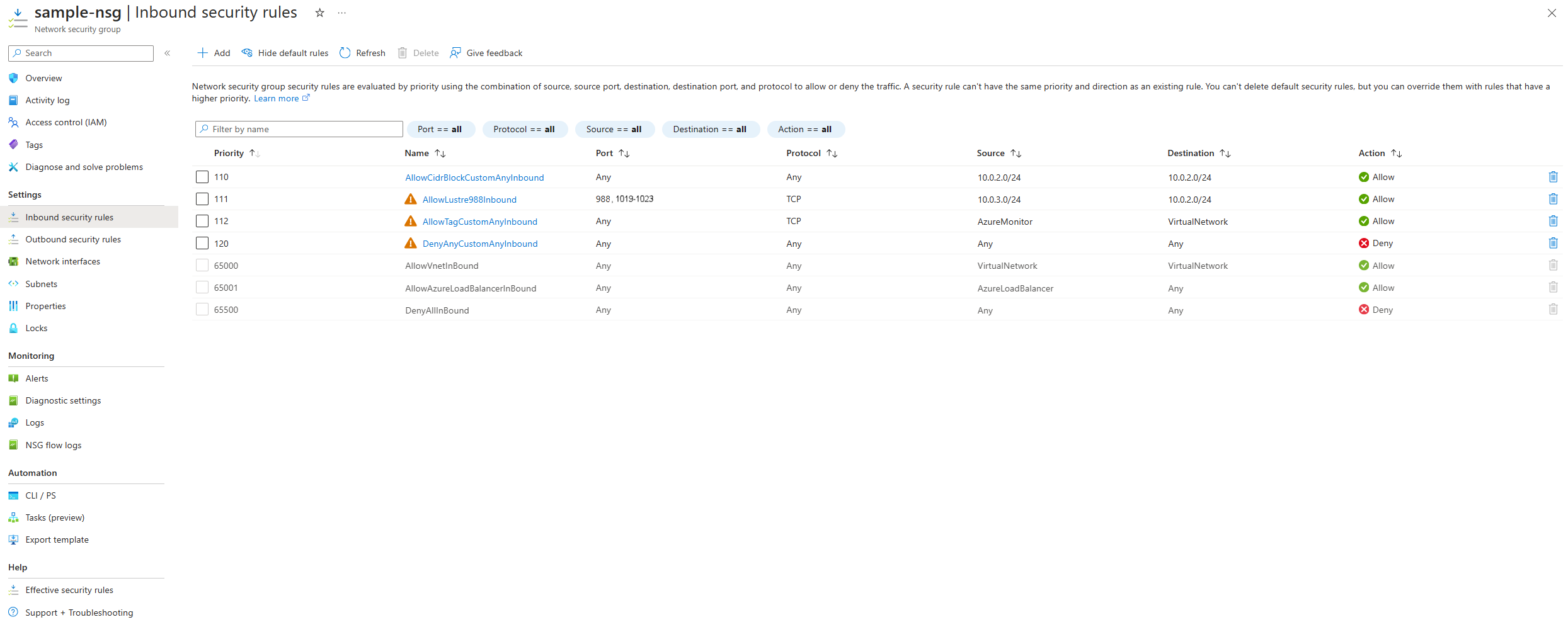
Task: Click the Logs icon in Monitoring section
Action: 13,422
